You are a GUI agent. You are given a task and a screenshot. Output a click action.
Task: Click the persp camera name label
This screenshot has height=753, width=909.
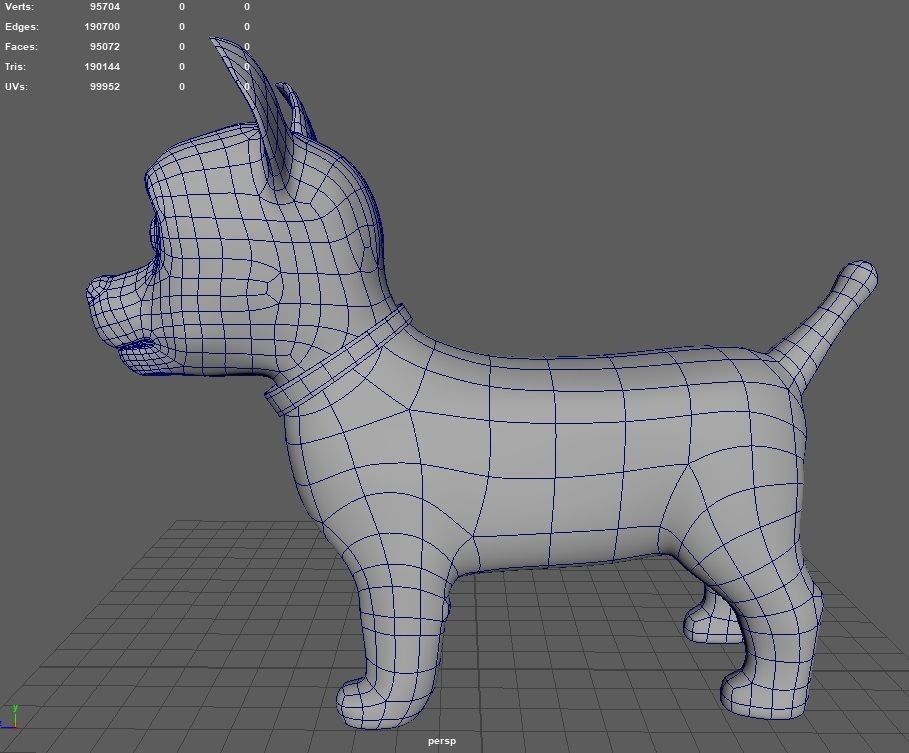(x=442, y=741)
